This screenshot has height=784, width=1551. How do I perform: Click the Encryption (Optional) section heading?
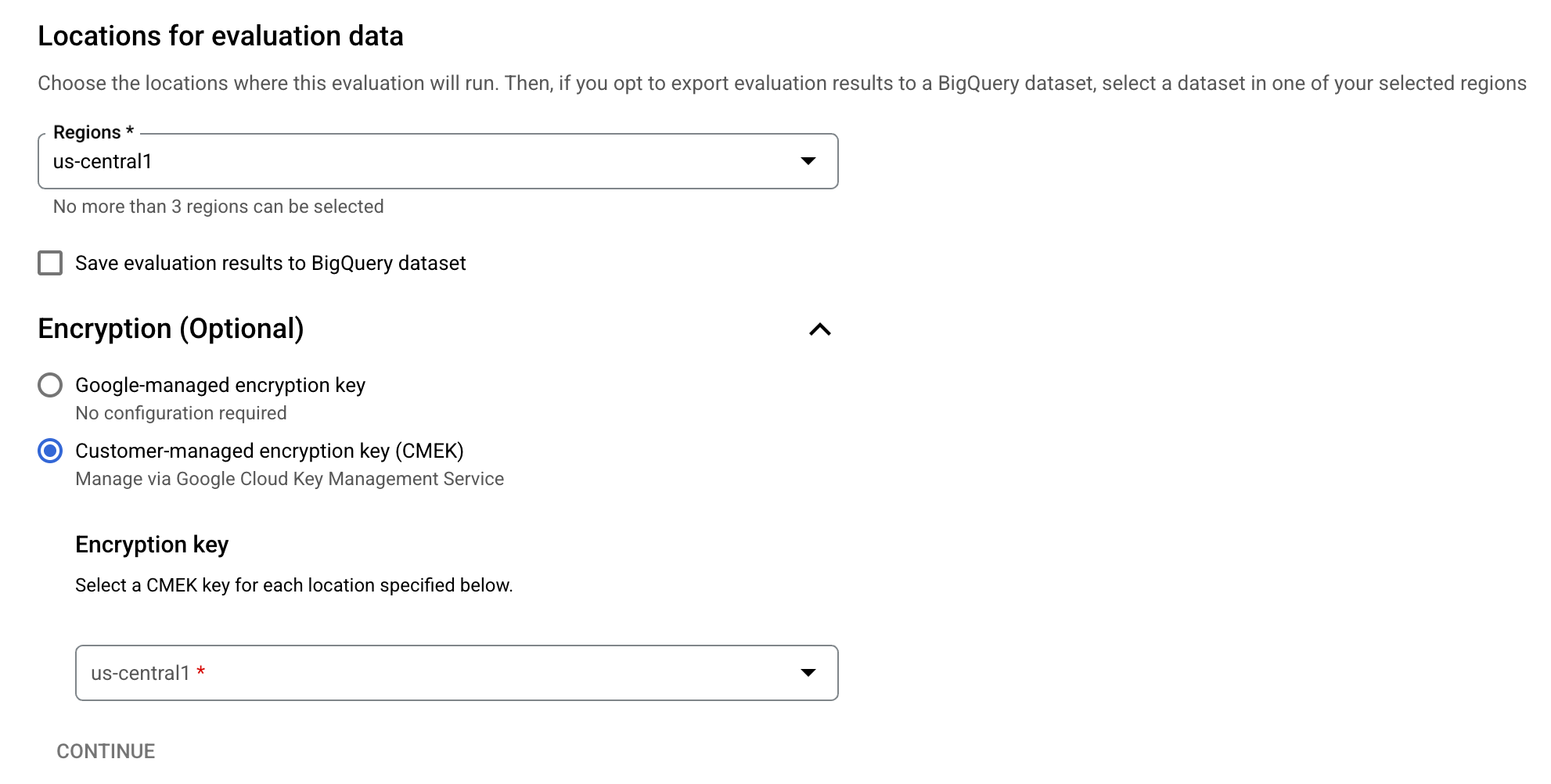[171, 329]
